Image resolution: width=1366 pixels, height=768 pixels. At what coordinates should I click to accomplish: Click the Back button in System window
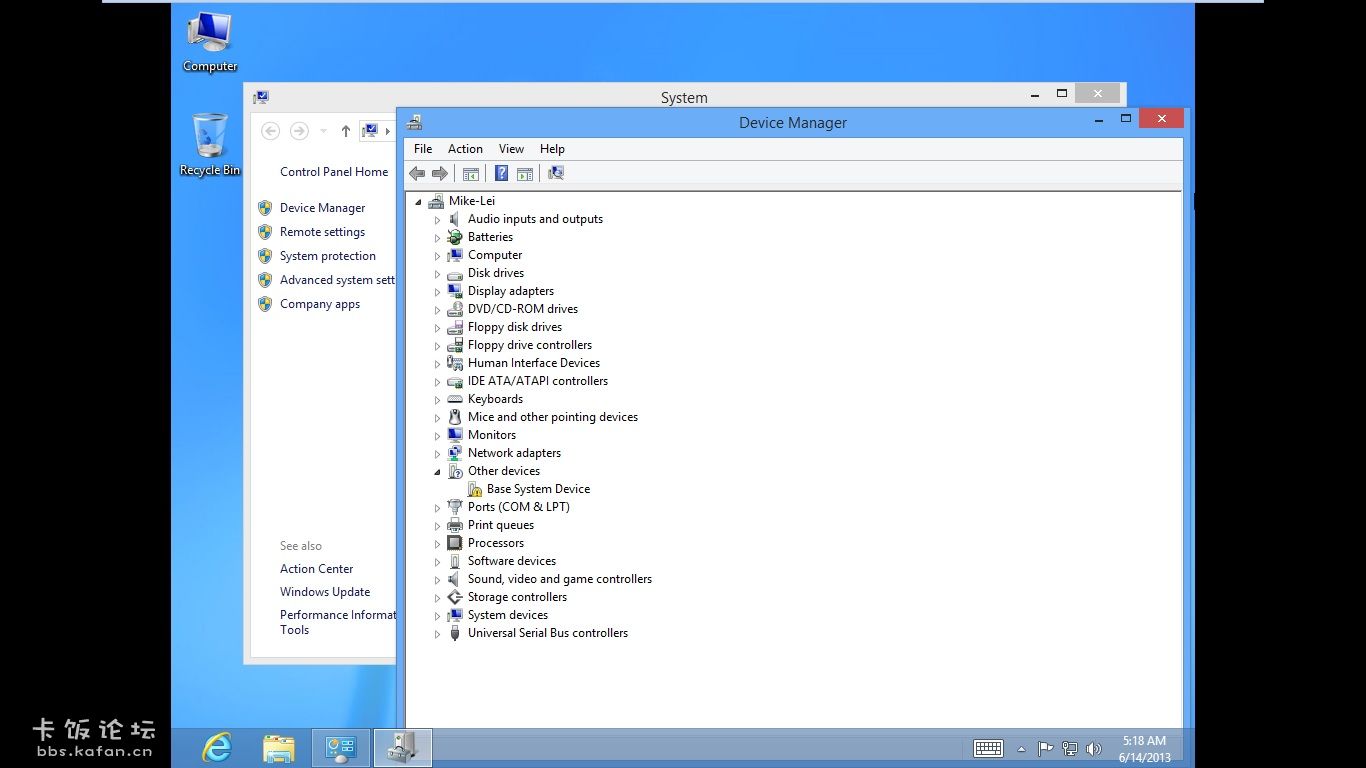tap(270, 131)
